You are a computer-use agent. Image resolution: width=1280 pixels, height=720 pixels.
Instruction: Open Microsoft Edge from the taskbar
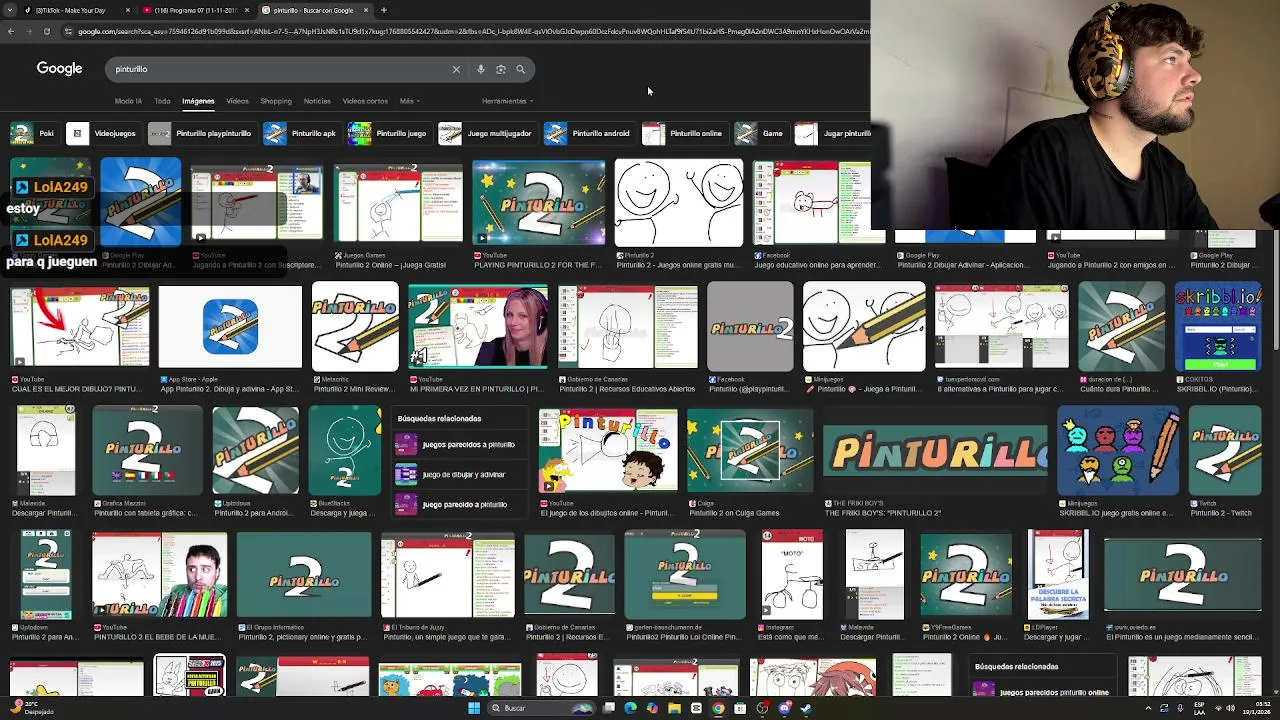tap(630, 708)
